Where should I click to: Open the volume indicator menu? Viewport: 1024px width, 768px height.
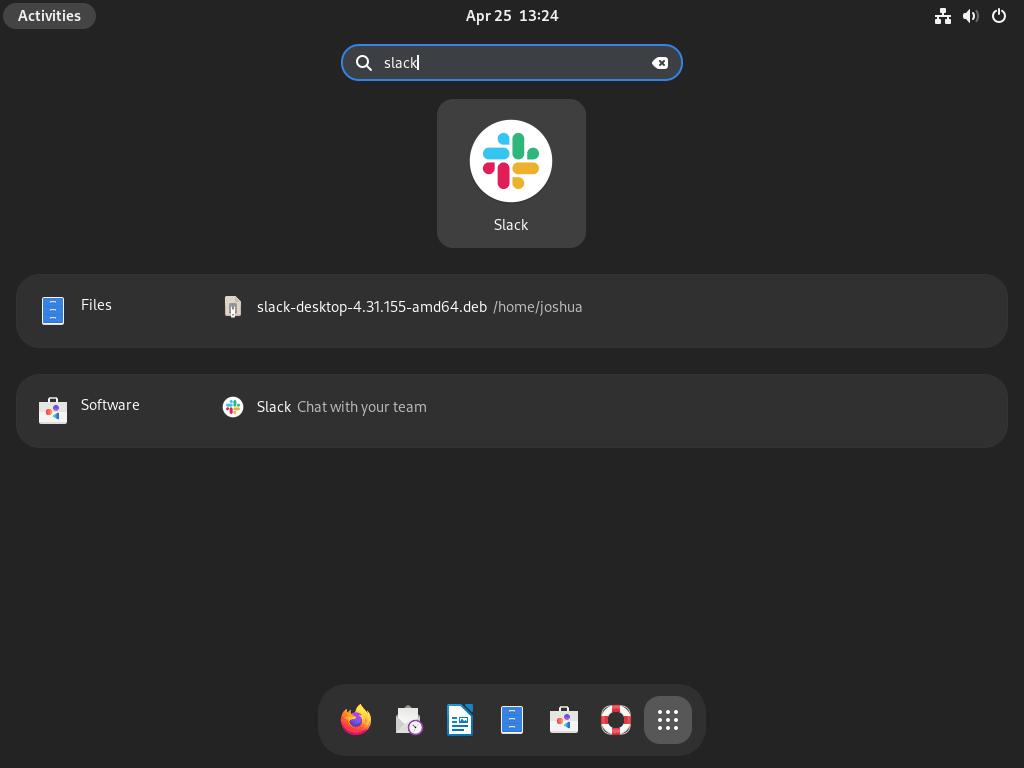(970, 16)
